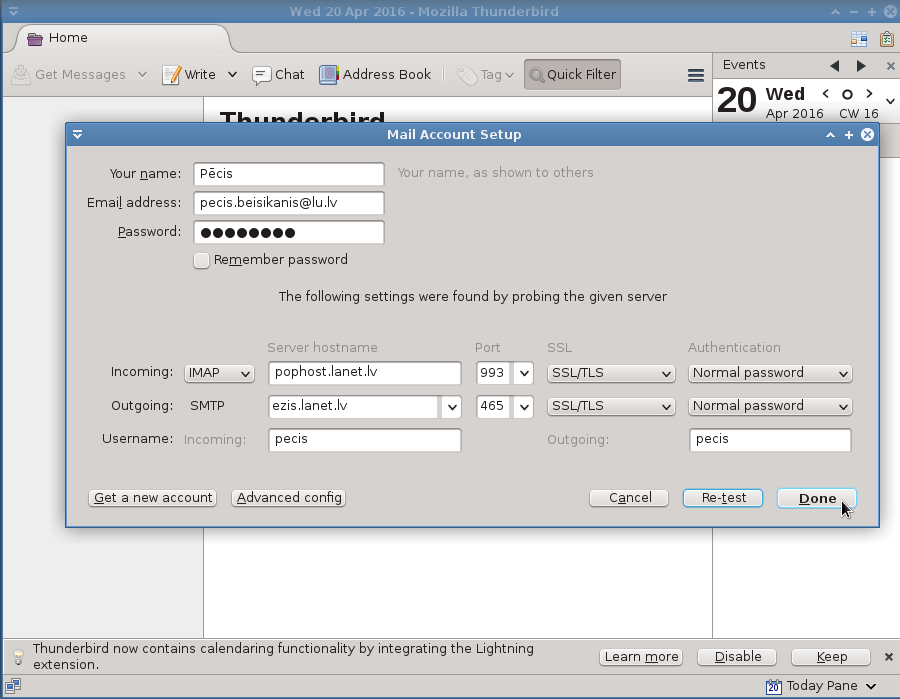Edit the outgoing port number 465
Viewport: 900px width, 699px height.
[494, 407]
